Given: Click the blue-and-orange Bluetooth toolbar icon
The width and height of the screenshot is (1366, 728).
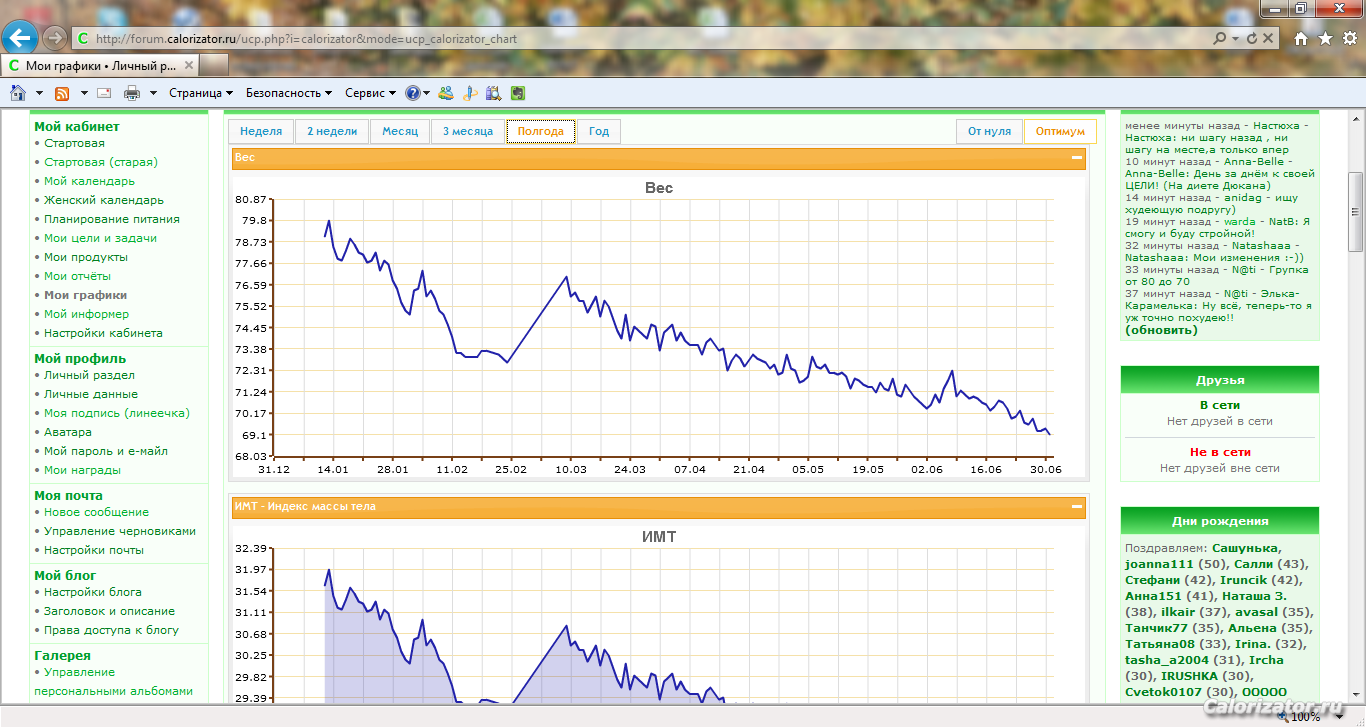Looking at the screenshot, I should pyautogui.click(x=470, y=93).
